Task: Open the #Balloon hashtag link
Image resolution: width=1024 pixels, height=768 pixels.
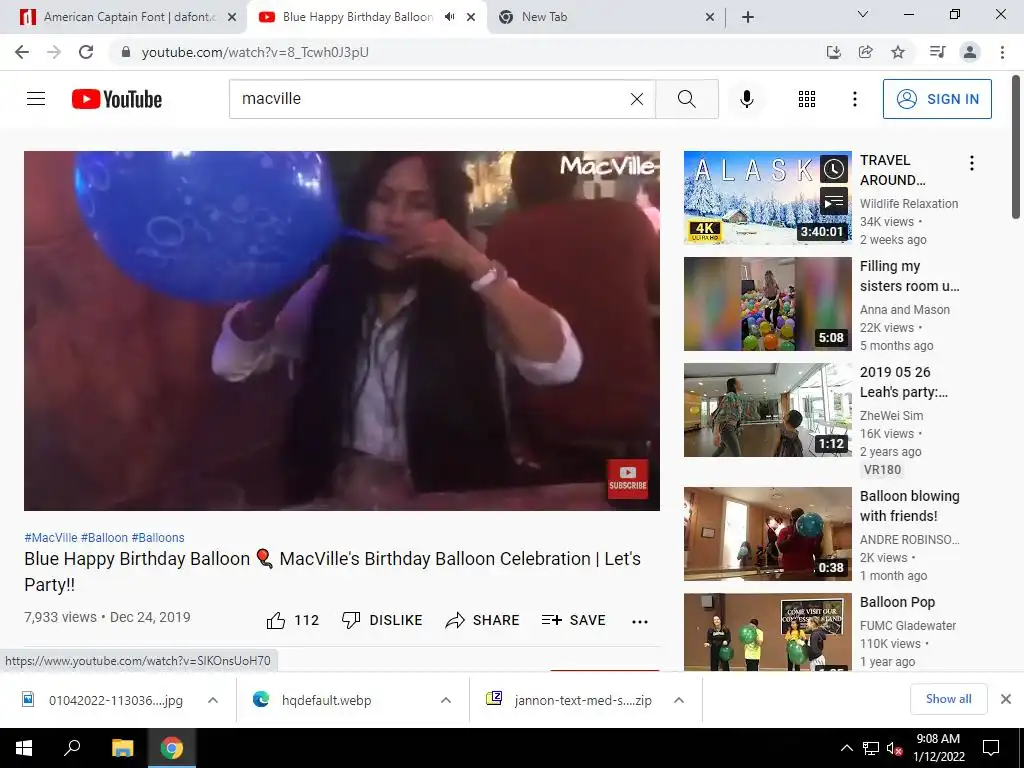Action: [104, 537]
